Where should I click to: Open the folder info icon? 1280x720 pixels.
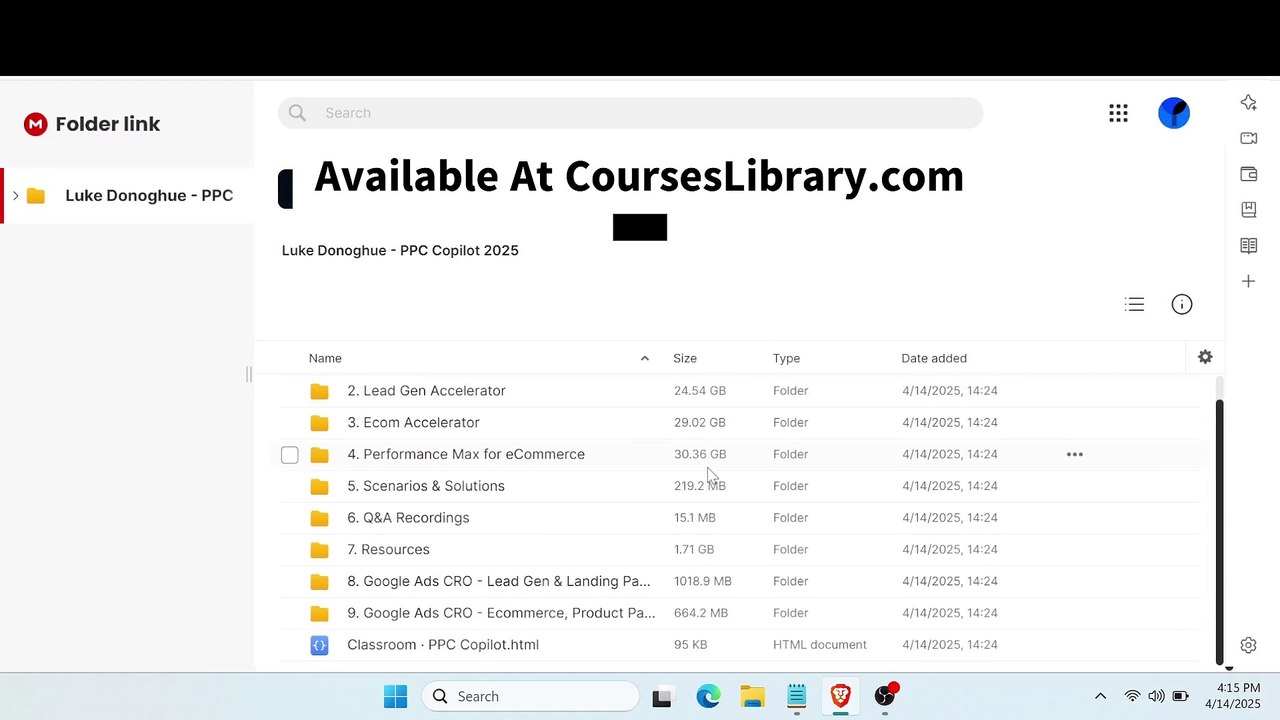coord(1182,304)
